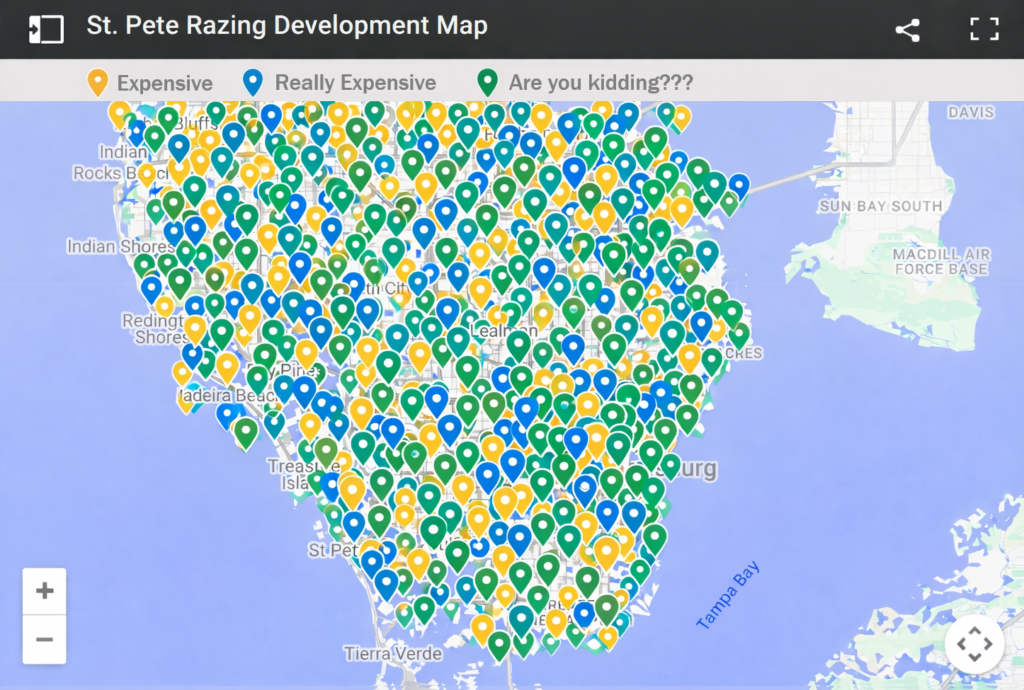The height and width of the screenshot is (690, 1024).
Task: Click the Tierra Verde map label
Action: (x=392, y=654)
